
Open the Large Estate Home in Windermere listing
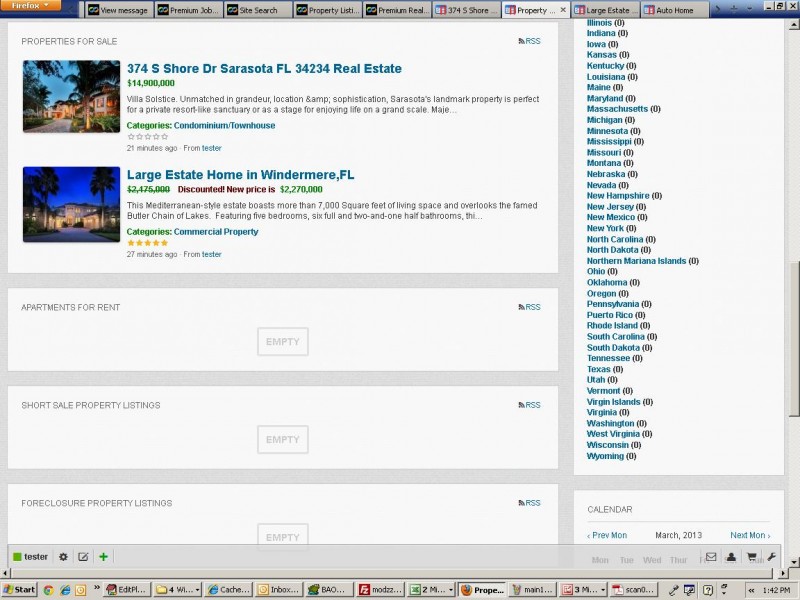click(240, 175)
